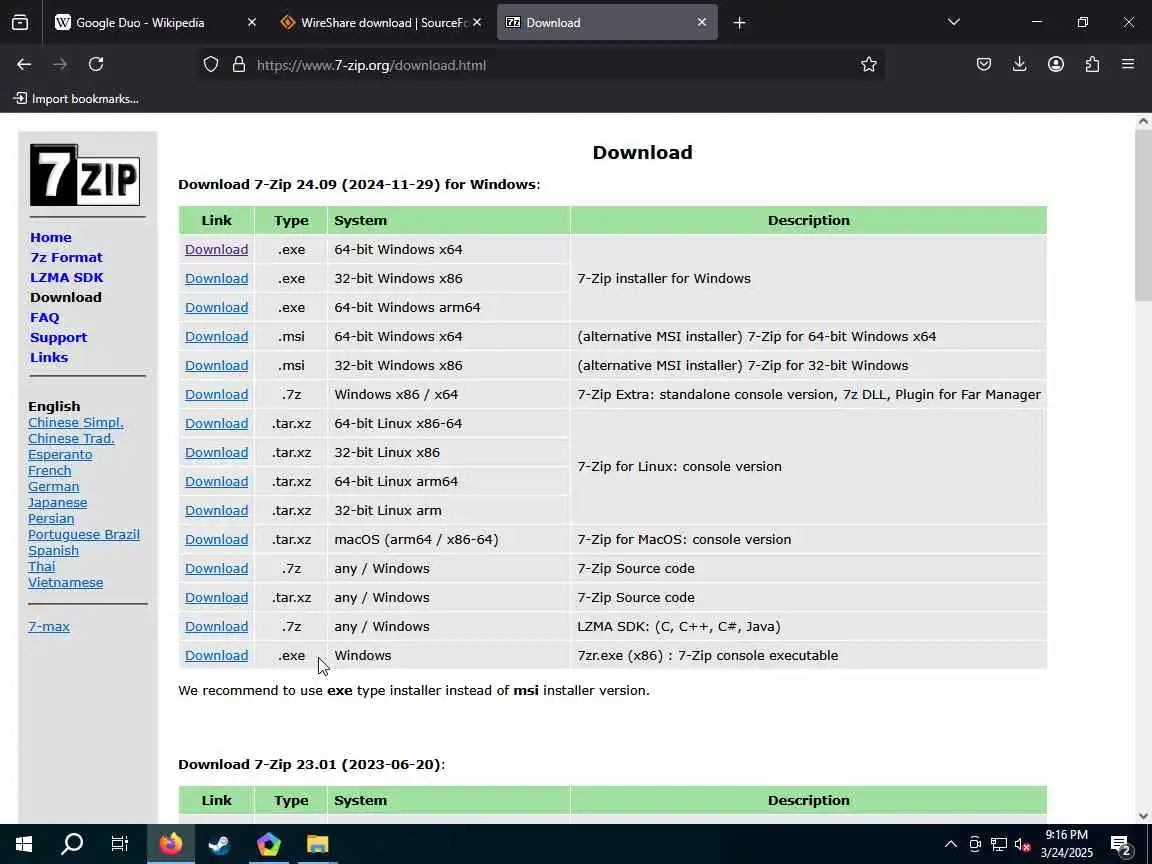Image resolution: width=1152 pixels, height=864 pixels.
Task: Open the notification center icon
Action: (1120, 845)
